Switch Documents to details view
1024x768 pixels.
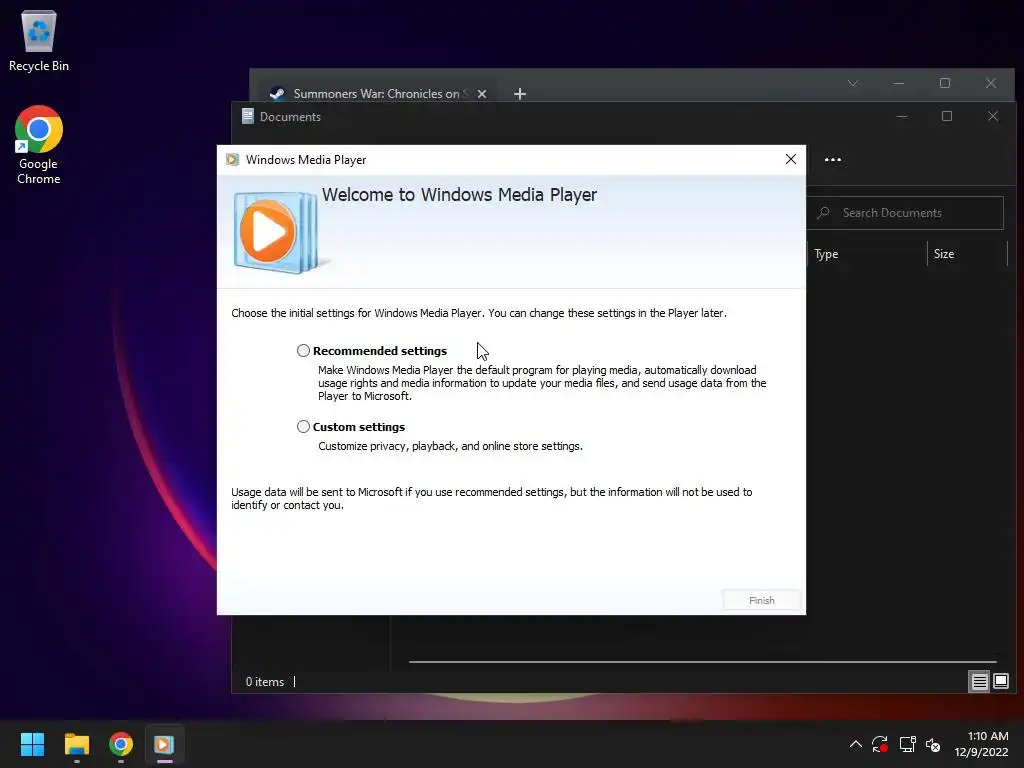pos(979,682)
